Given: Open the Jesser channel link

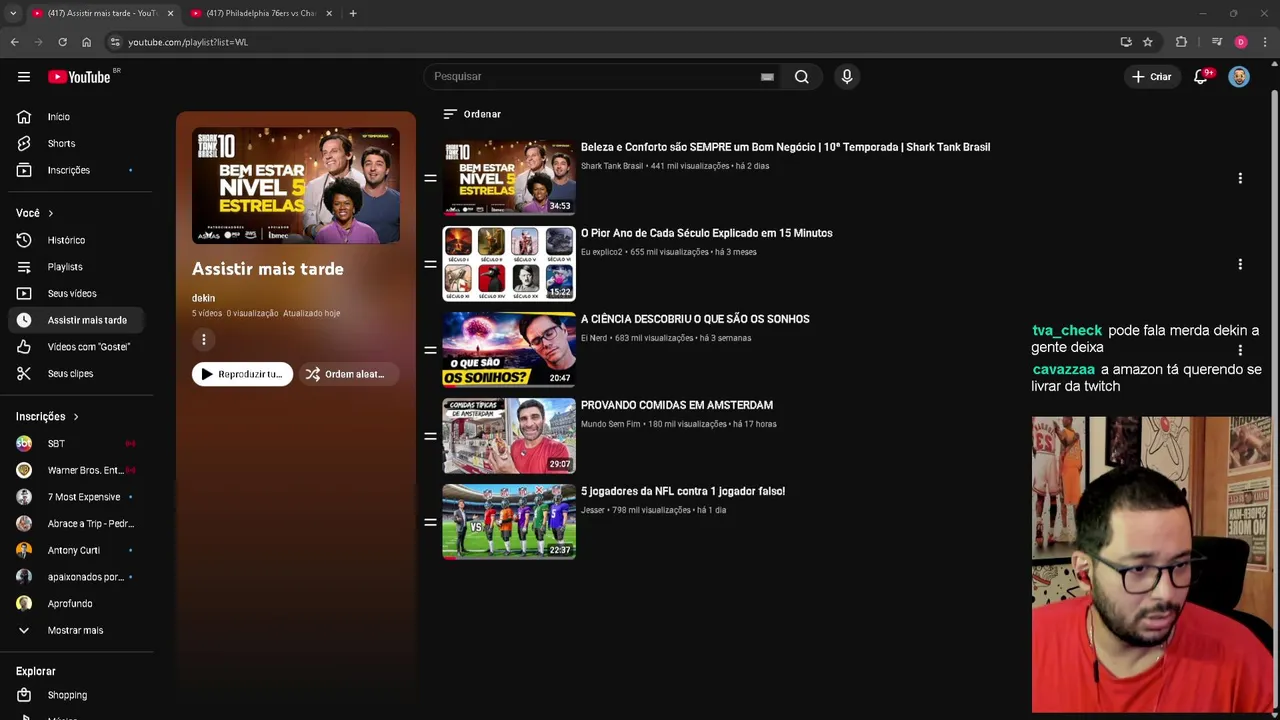Looking at the screenshot, I should pyautogui.click(x=593, y=510).
